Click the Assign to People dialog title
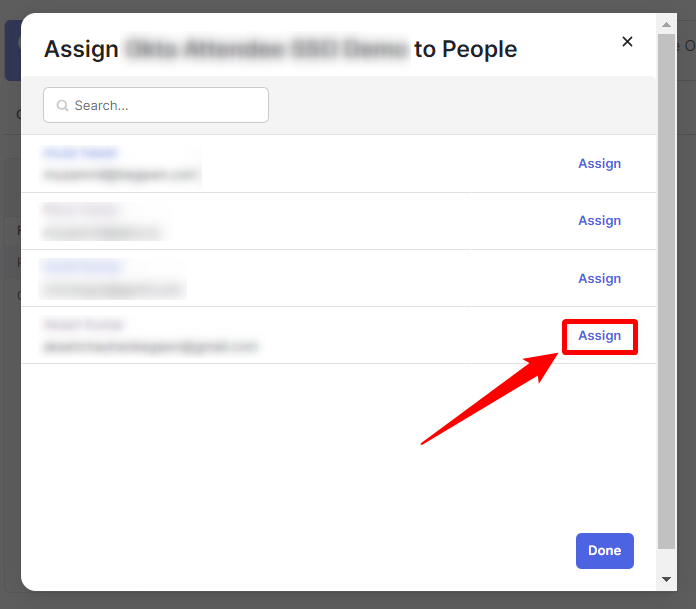This screenshot has width=696, height=609. point(280,49)
